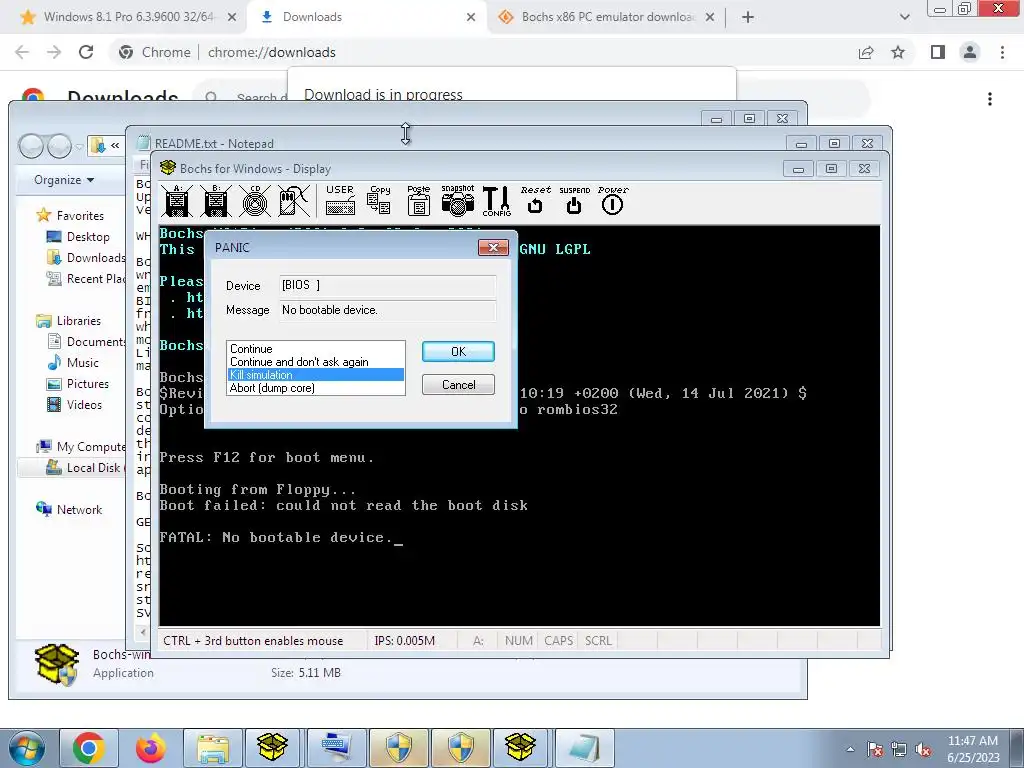This screenshot has height=768, width=1024.
Task: Click Favorites heading in Explorer sidebar
Action: point(70,215)
